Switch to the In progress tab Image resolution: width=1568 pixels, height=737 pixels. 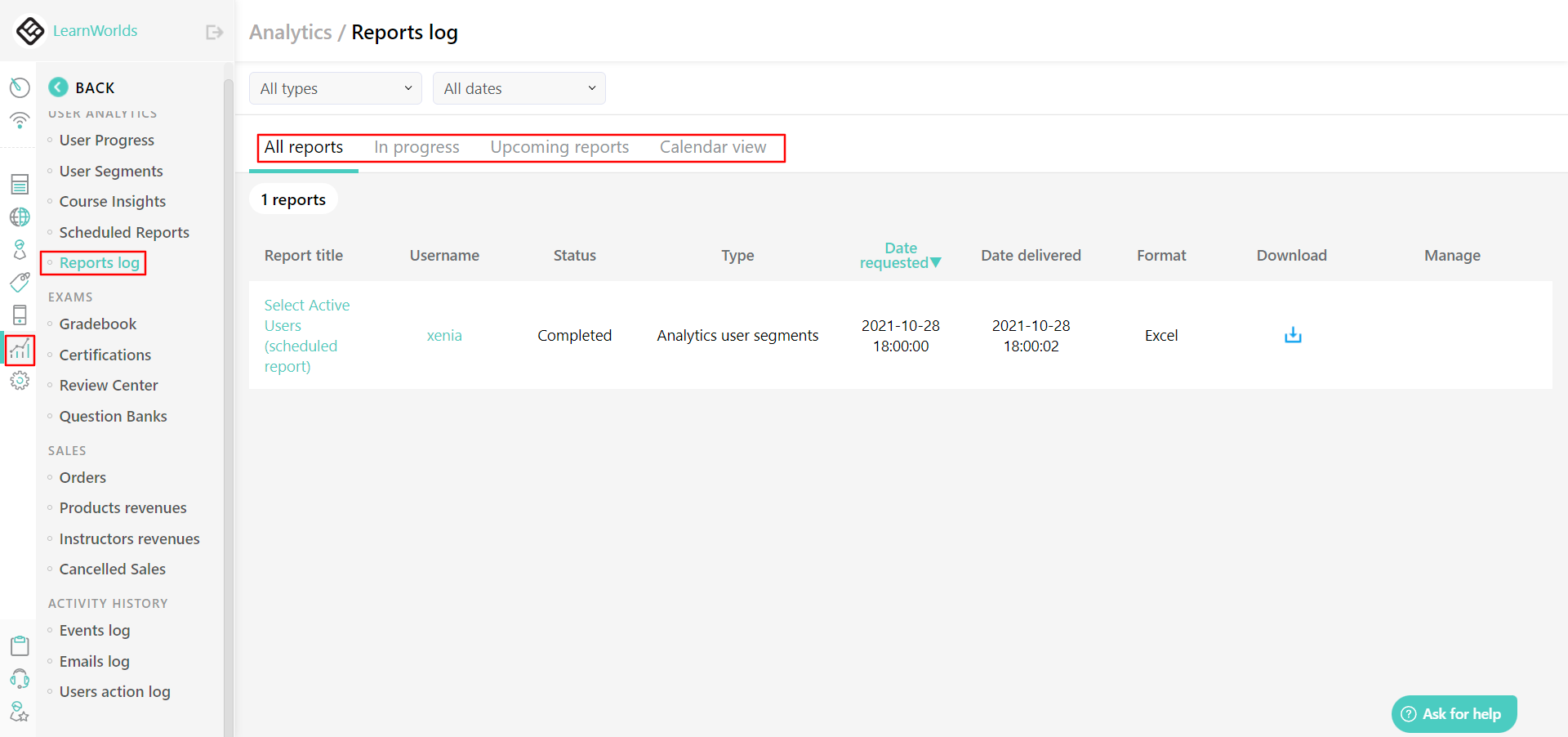point(416,147)
